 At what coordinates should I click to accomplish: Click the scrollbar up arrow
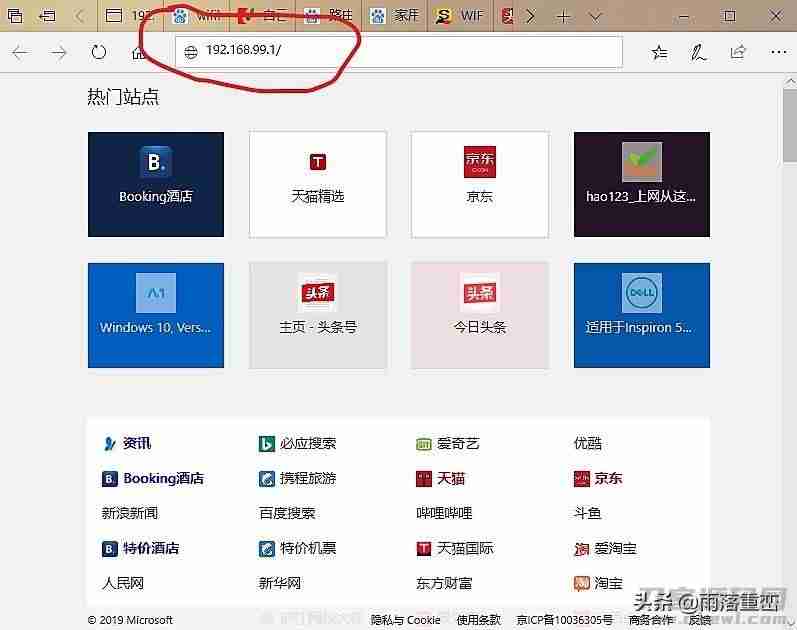tap(790, 81)
